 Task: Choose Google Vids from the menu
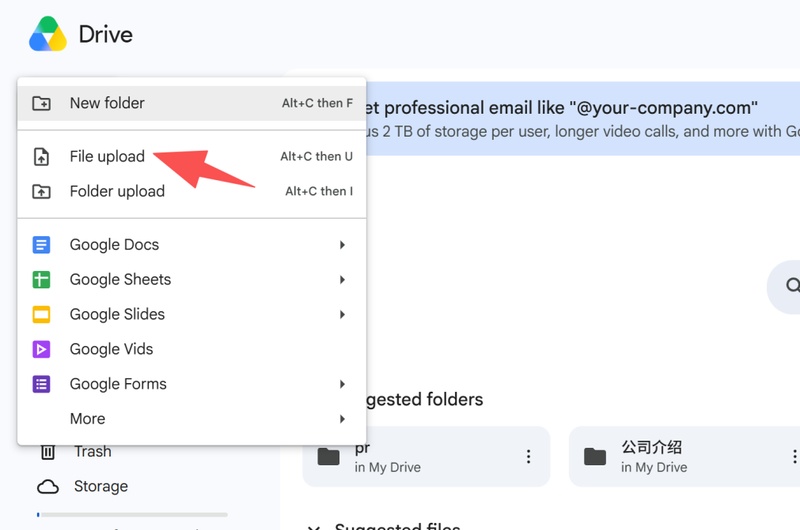[192, 349]
